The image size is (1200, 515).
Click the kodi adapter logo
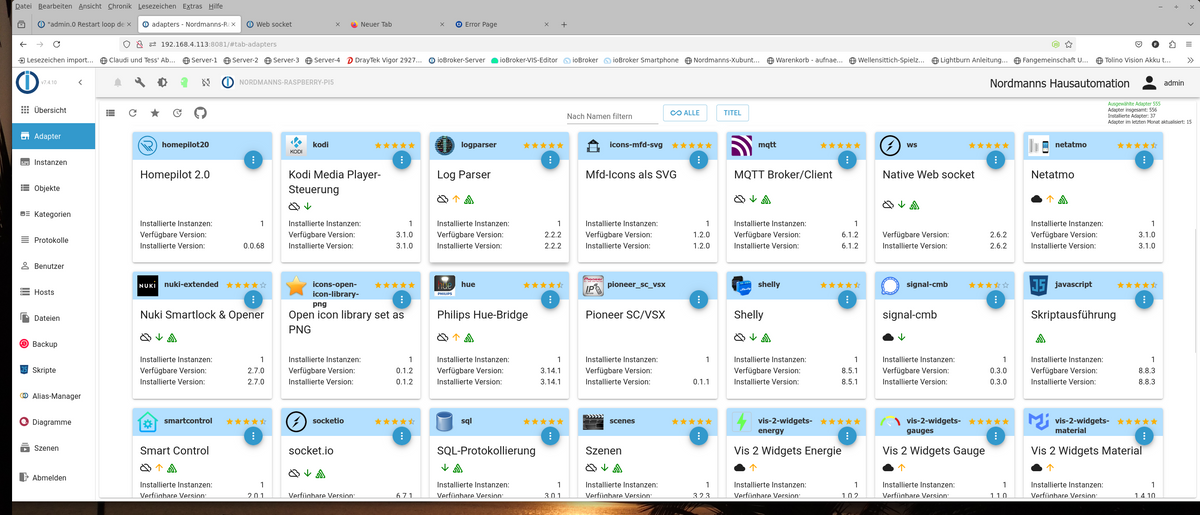click(x=296, y=146)
